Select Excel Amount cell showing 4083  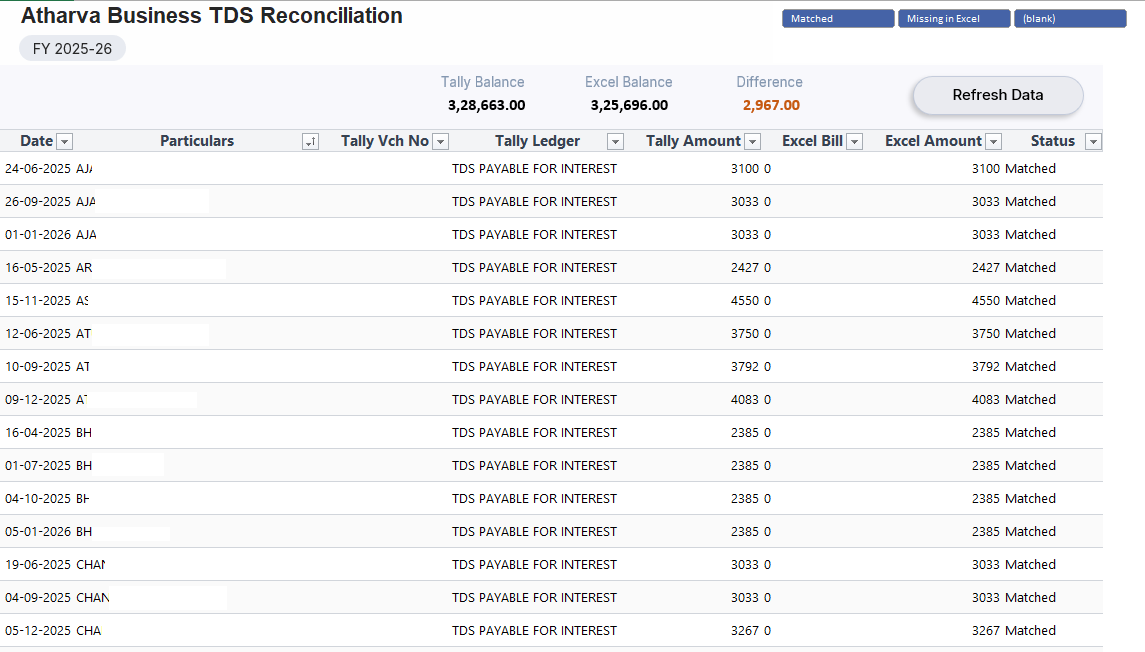985,400
